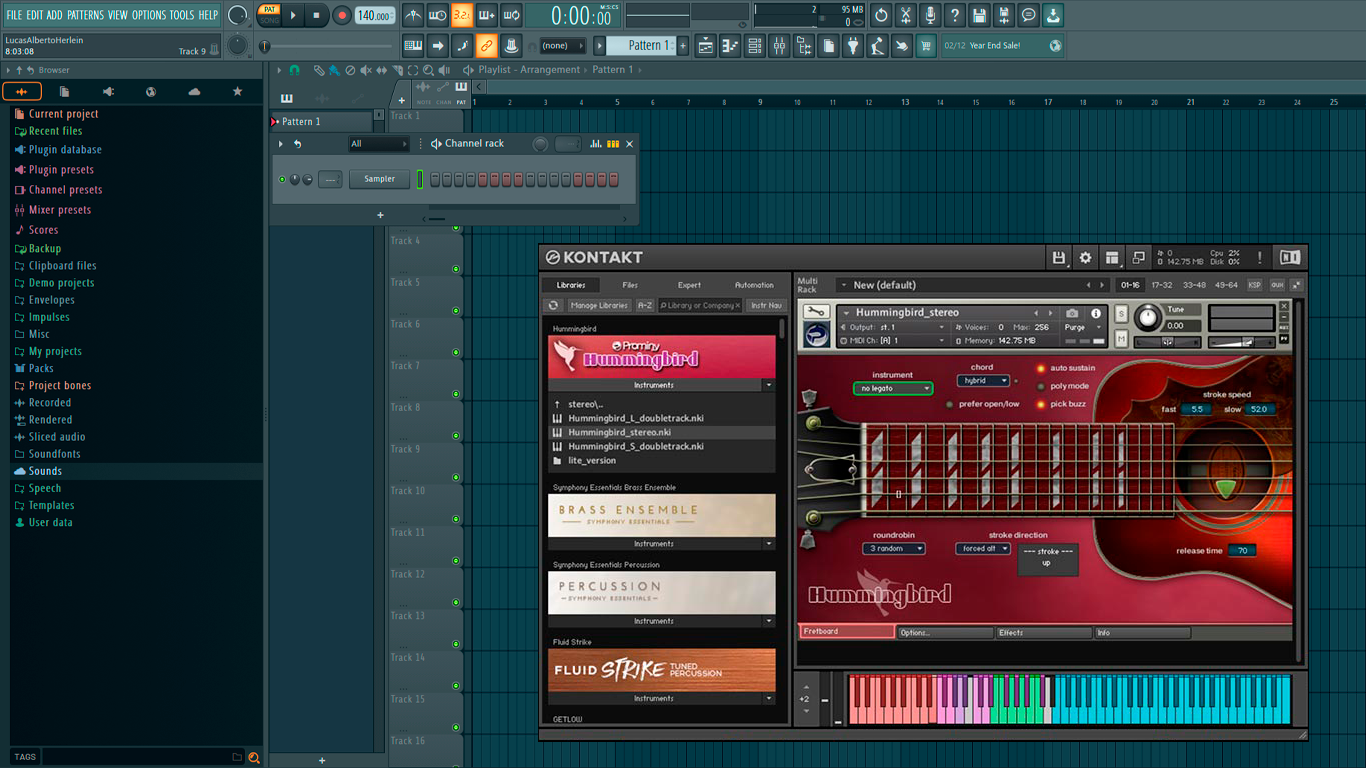Enable wait for input to start playing
The image size is (1366, 768).
pos(437,15)
